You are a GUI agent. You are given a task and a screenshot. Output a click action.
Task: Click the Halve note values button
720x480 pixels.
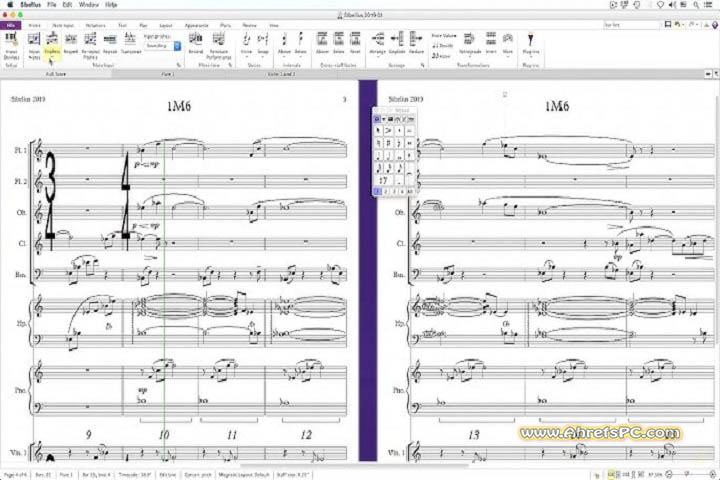point(441,56)
